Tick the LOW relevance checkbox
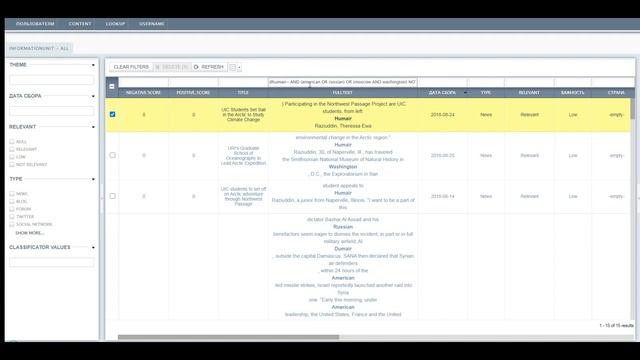The image size is (640, 360). 12,157
